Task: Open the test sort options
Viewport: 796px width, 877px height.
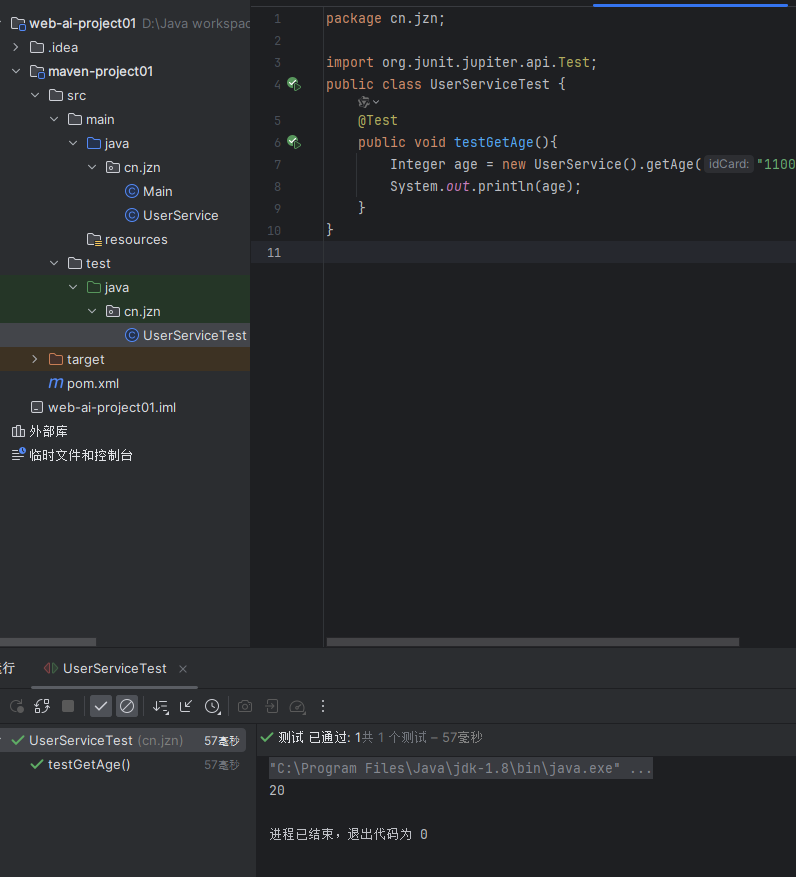Action: pos(161,707)
